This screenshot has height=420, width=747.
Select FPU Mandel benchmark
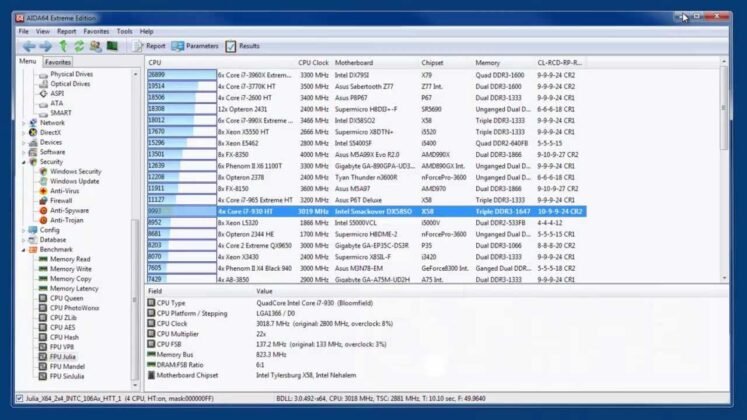tap(68, 366)
